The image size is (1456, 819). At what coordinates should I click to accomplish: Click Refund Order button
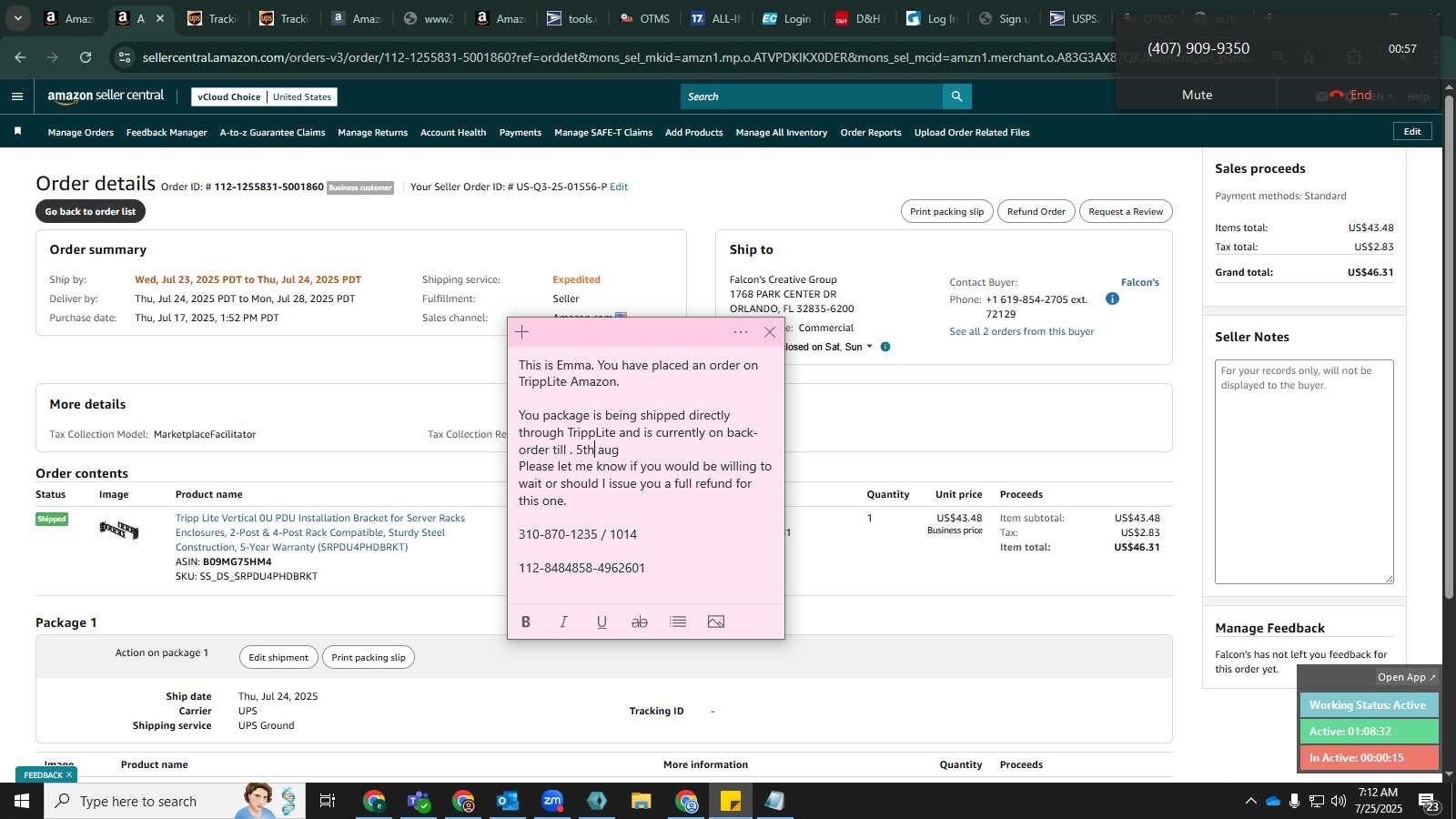1036,211
